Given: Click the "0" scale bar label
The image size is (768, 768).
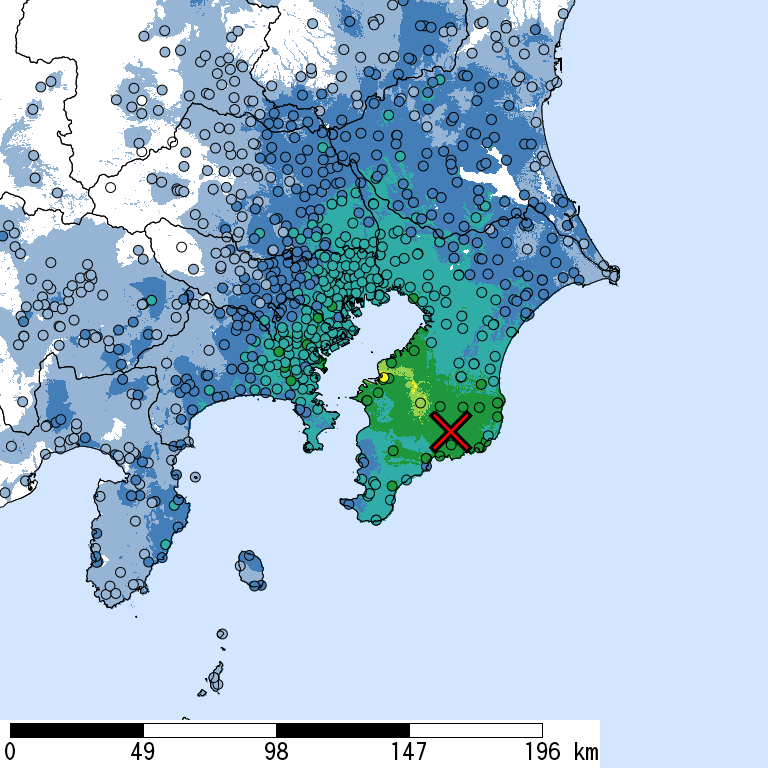Looking at the screenshot, I should [9, 751].
